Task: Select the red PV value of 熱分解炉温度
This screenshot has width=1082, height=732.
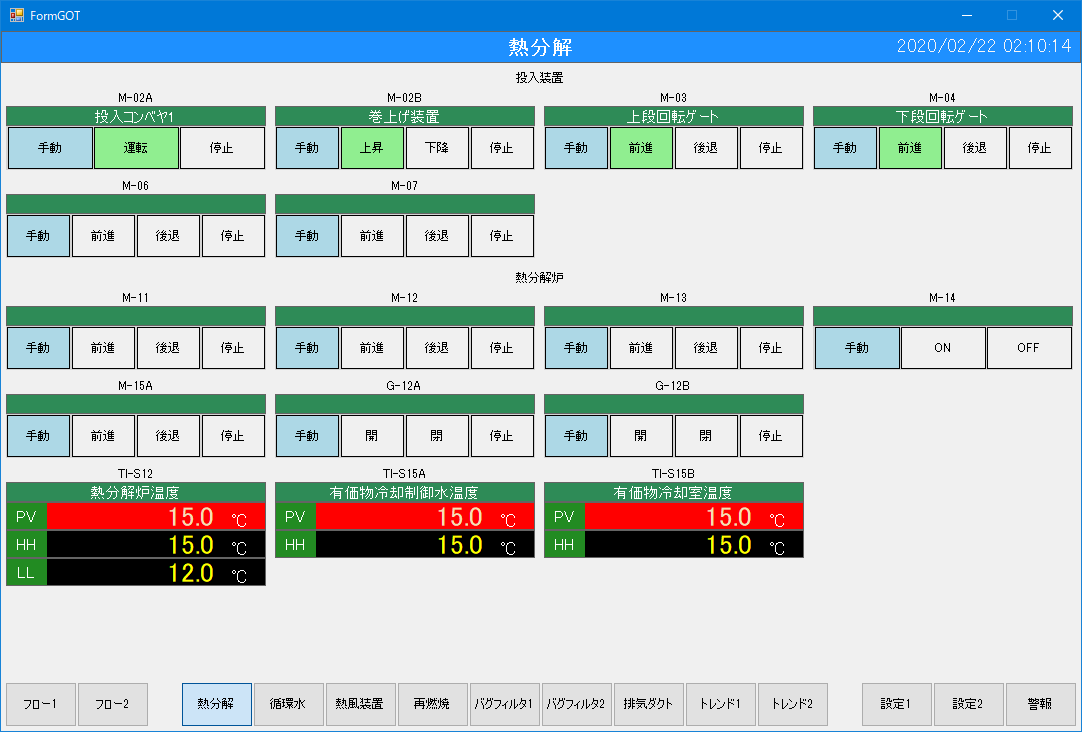Action: [x=156, y=517]
